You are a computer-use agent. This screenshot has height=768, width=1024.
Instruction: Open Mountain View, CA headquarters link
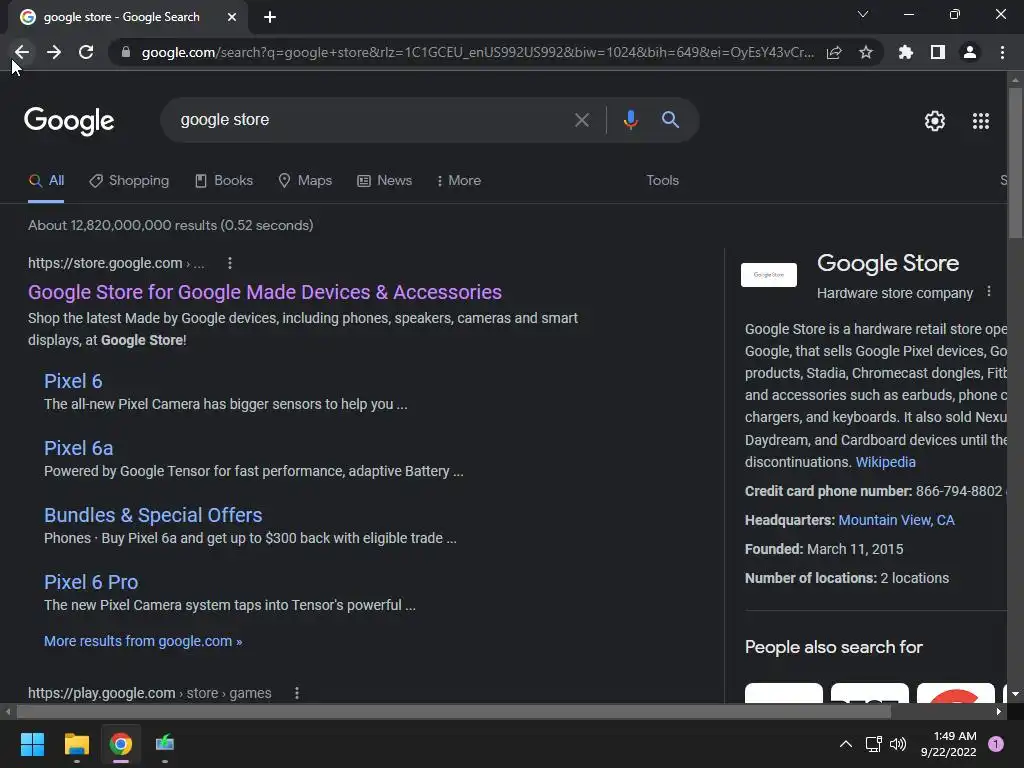coord(896,520)
